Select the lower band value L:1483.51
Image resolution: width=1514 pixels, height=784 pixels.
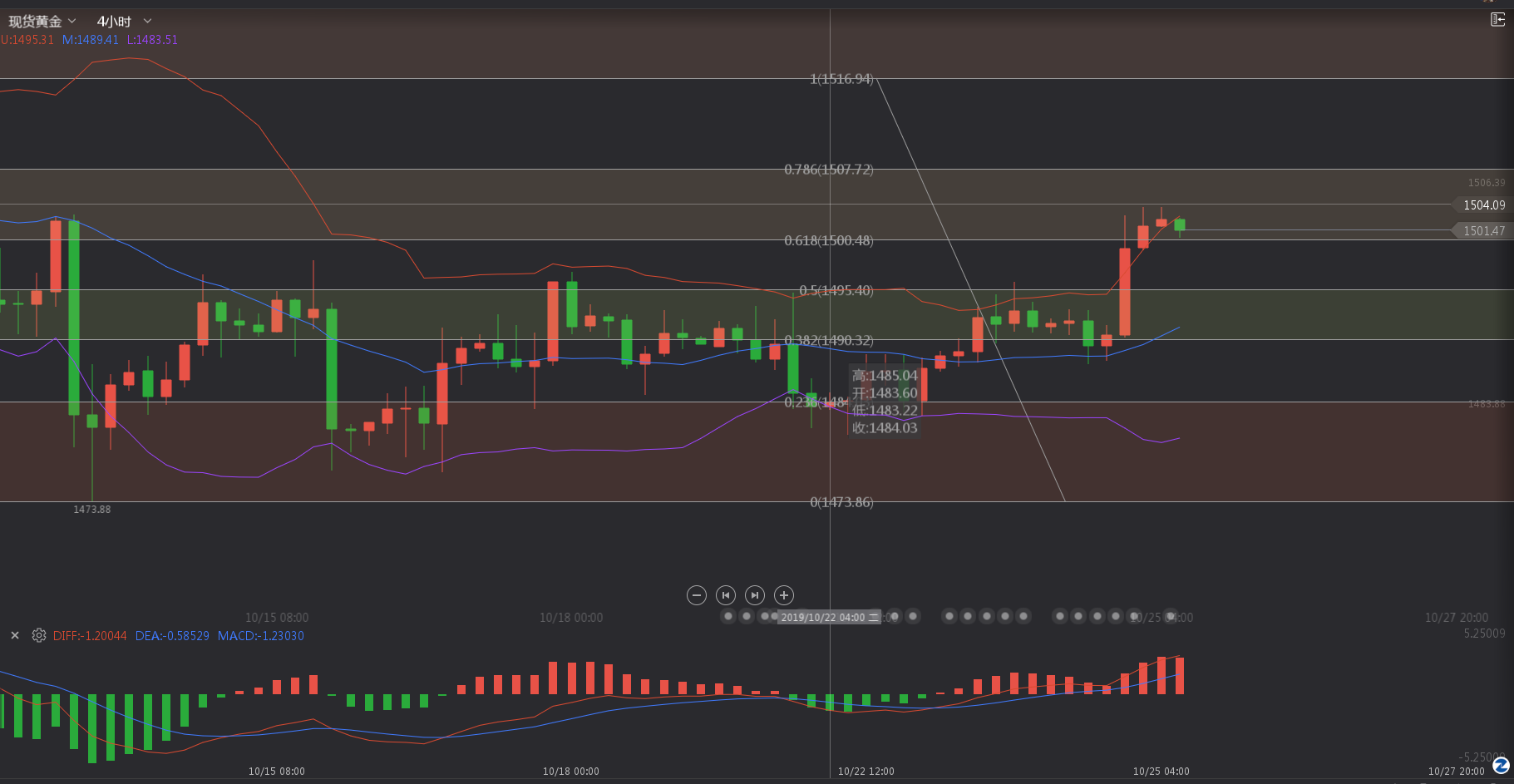click(152, 40)
